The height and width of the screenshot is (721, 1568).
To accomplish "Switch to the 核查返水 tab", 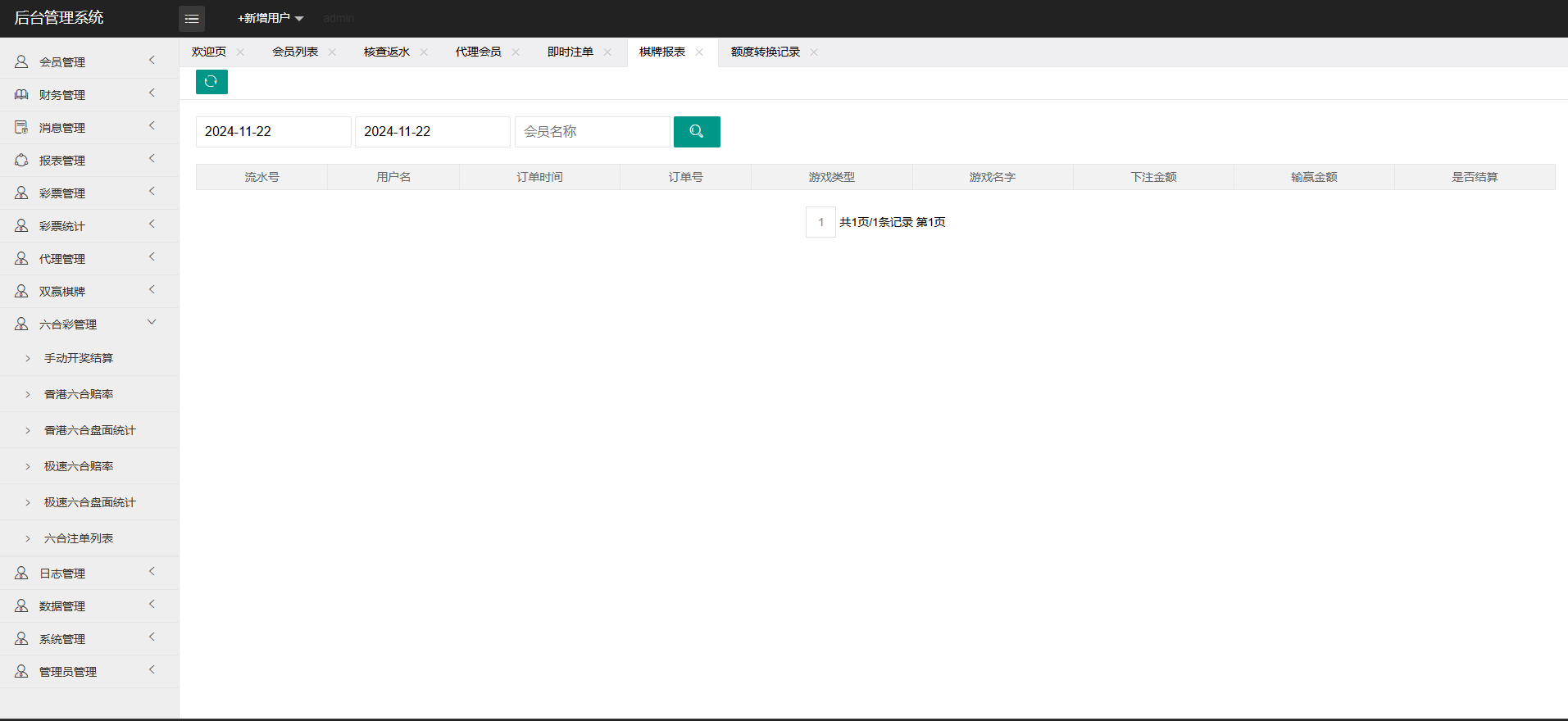I will coord(387,52).
